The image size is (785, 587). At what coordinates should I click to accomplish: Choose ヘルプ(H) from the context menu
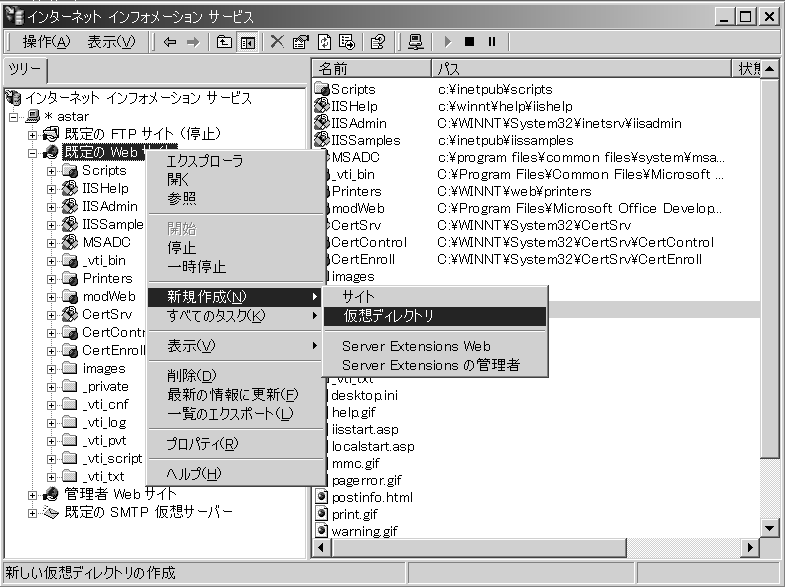[x=235, y=473]
